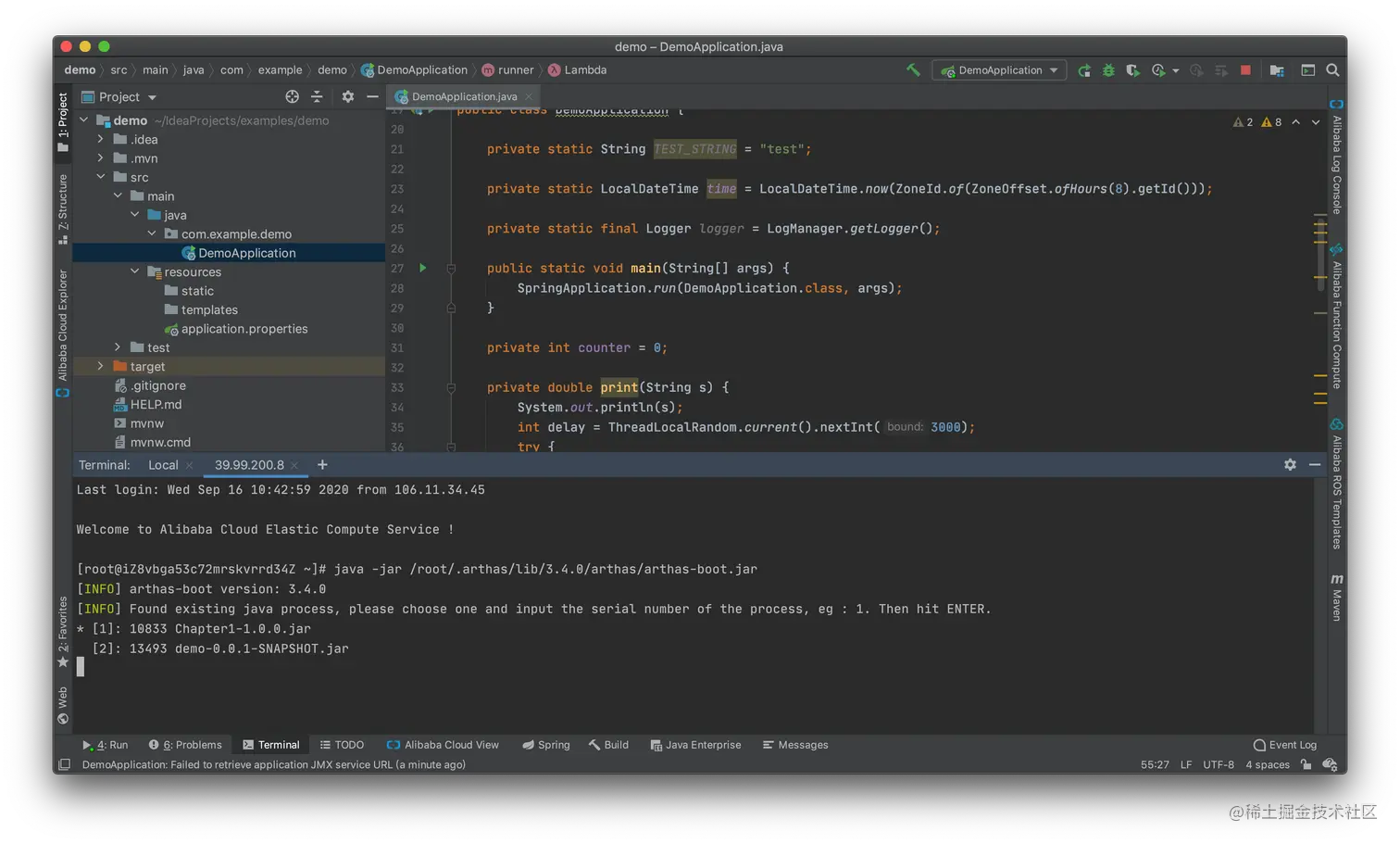Viewport: 1400px width, 844px height.
Task: Click the warnings count indicator showing 8
Action: [1271, 122]
